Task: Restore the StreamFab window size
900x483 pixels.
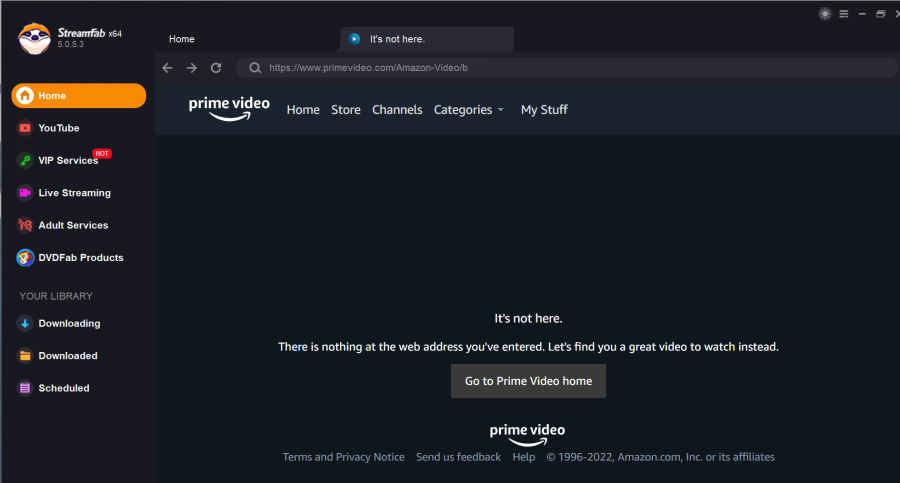Action: [x=880, y=14]
